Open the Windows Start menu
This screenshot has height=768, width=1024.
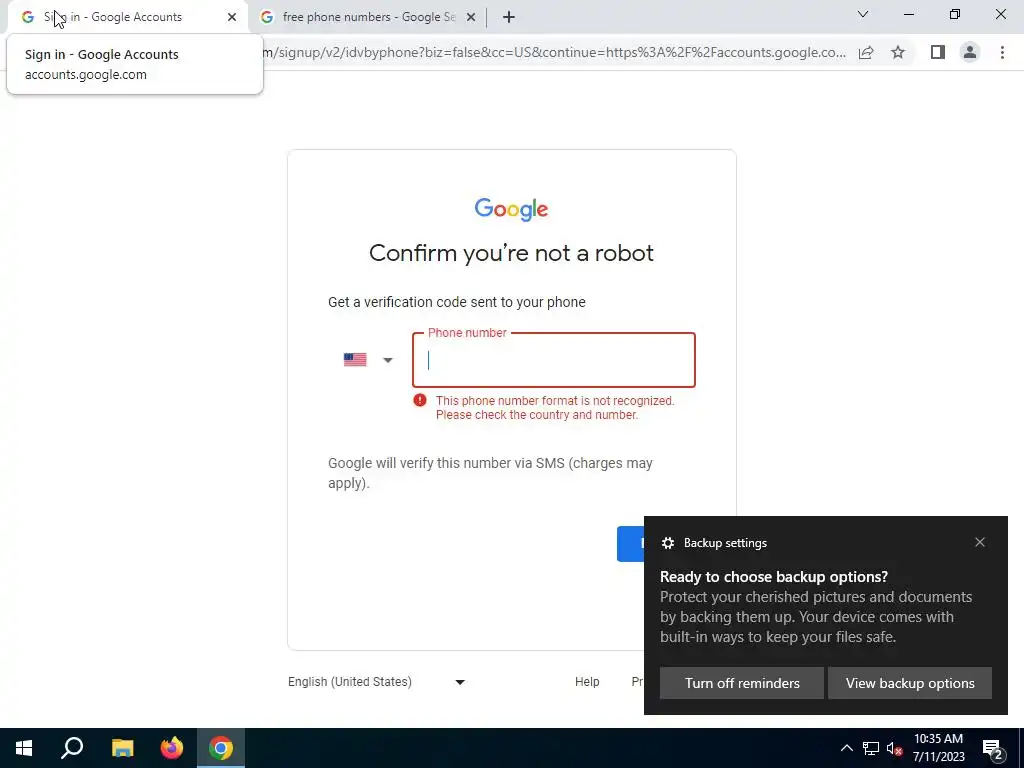pos(24,748)
